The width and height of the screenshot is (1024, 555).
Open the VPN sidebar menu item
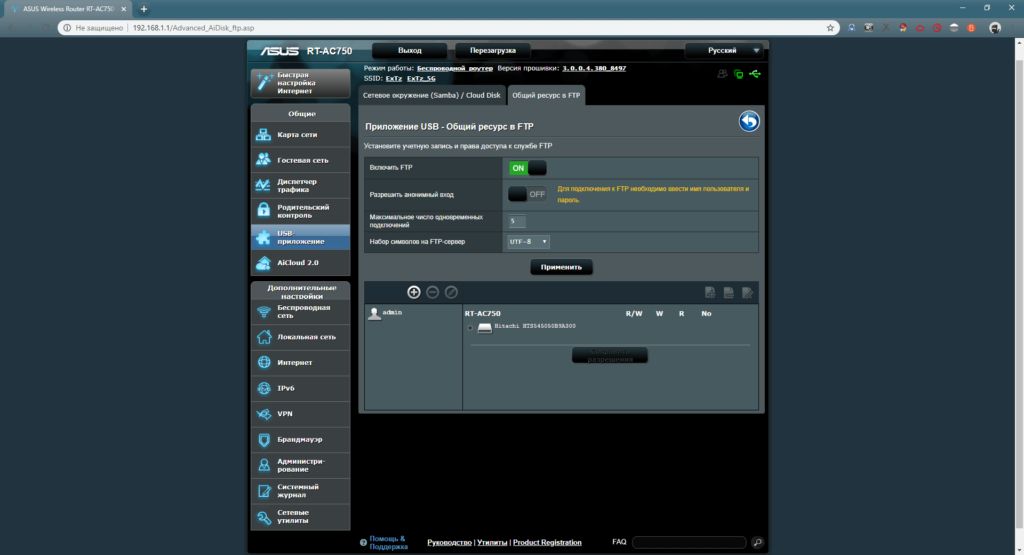(300, 413)
